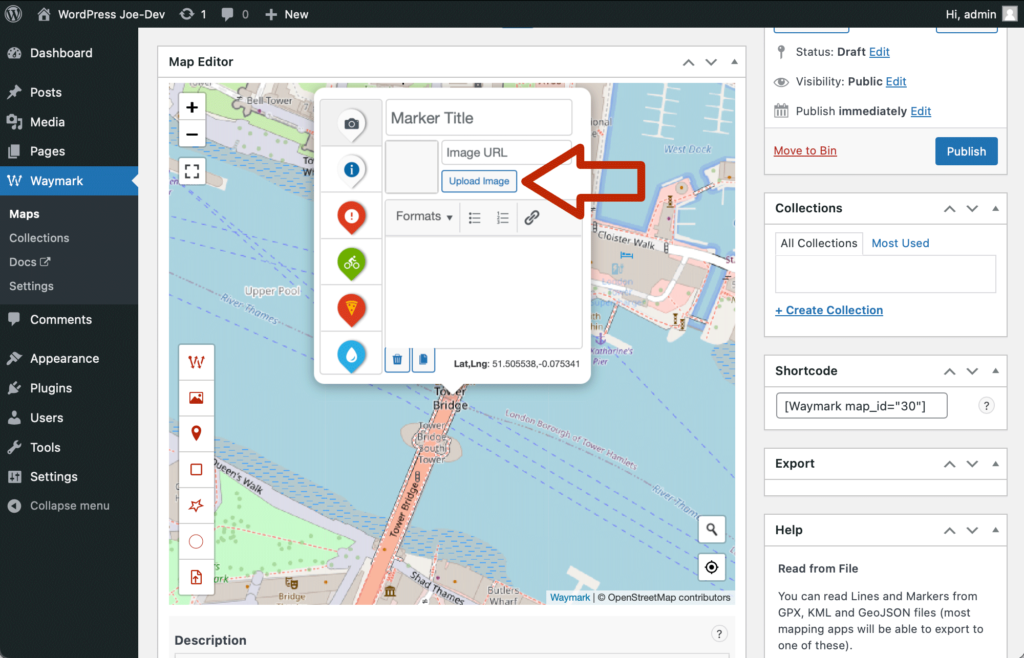
Task: Delete marker with the trash icon
Action: point(397,359)
